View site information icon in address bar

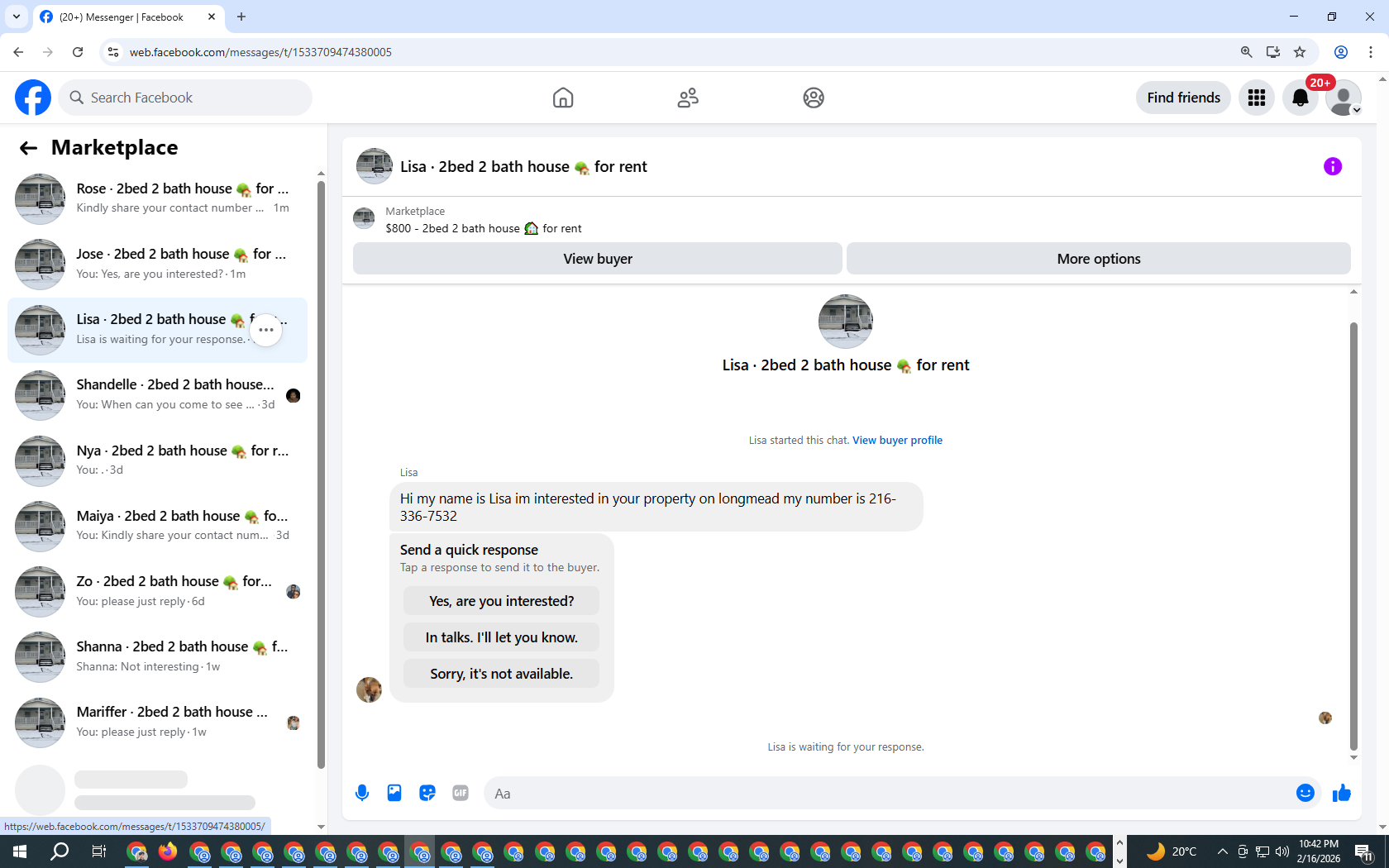click(113, 52)
